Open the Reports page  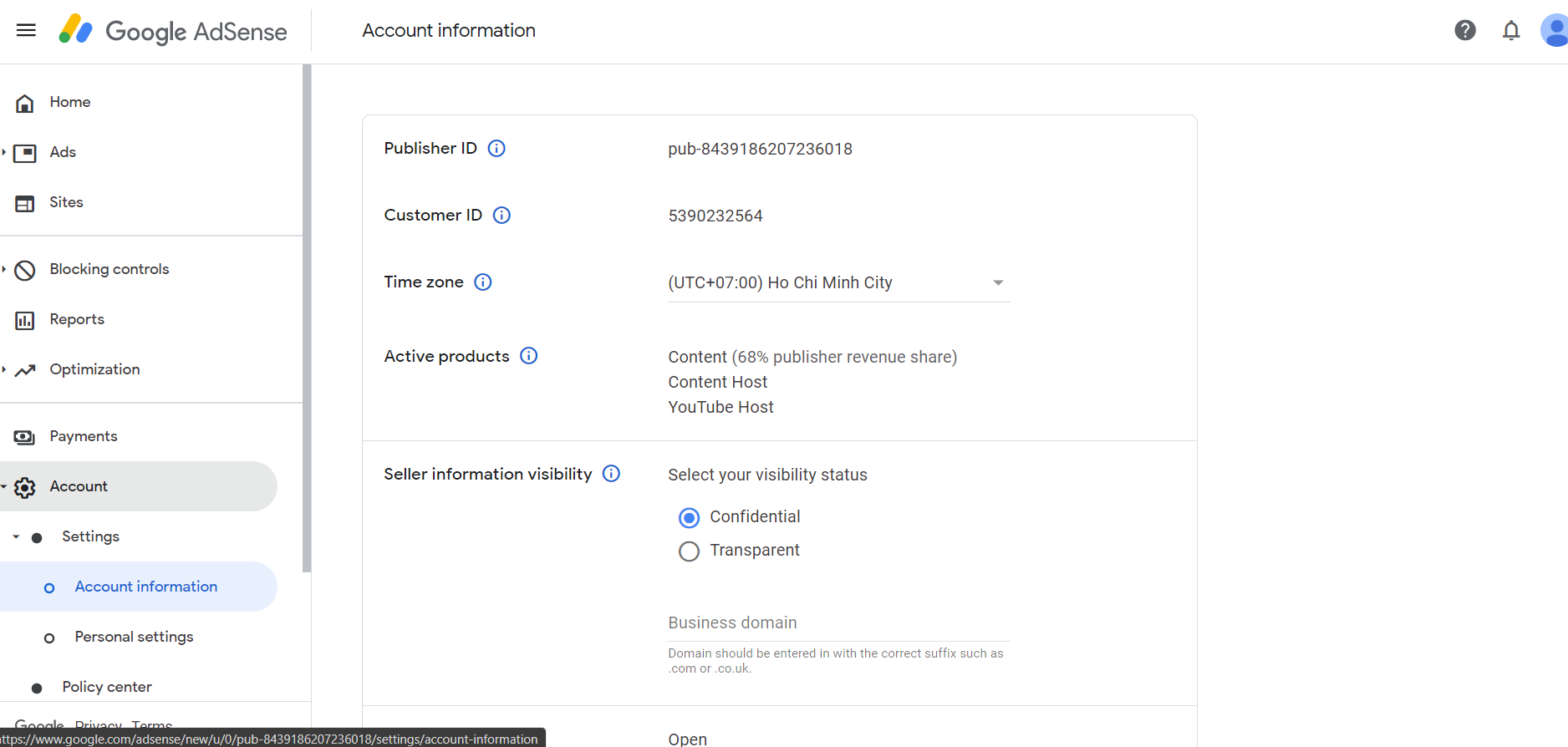[77, 319]
